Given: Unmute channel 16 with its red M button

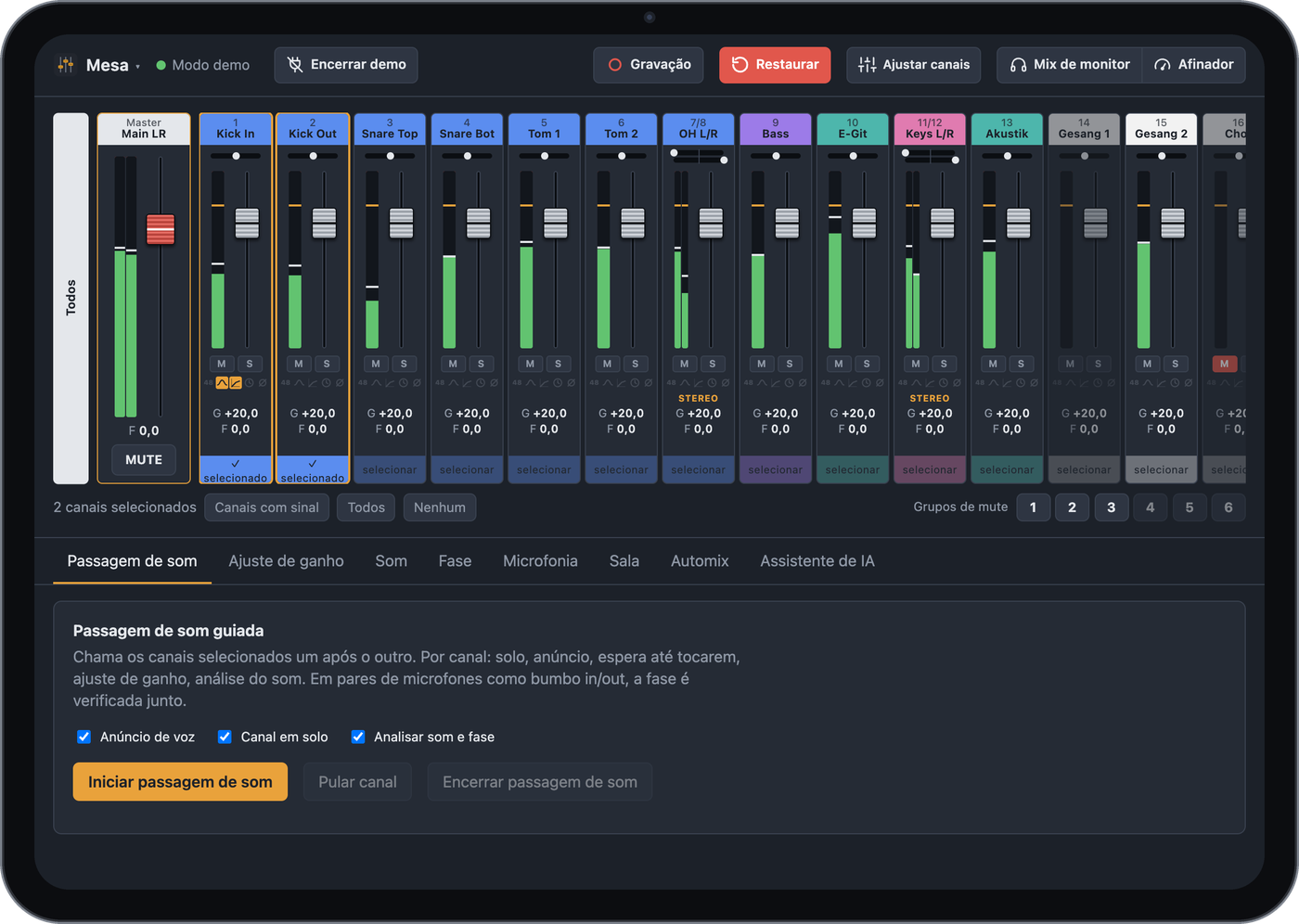Looking at the screenshot, I should click(x=1224, y=364).
